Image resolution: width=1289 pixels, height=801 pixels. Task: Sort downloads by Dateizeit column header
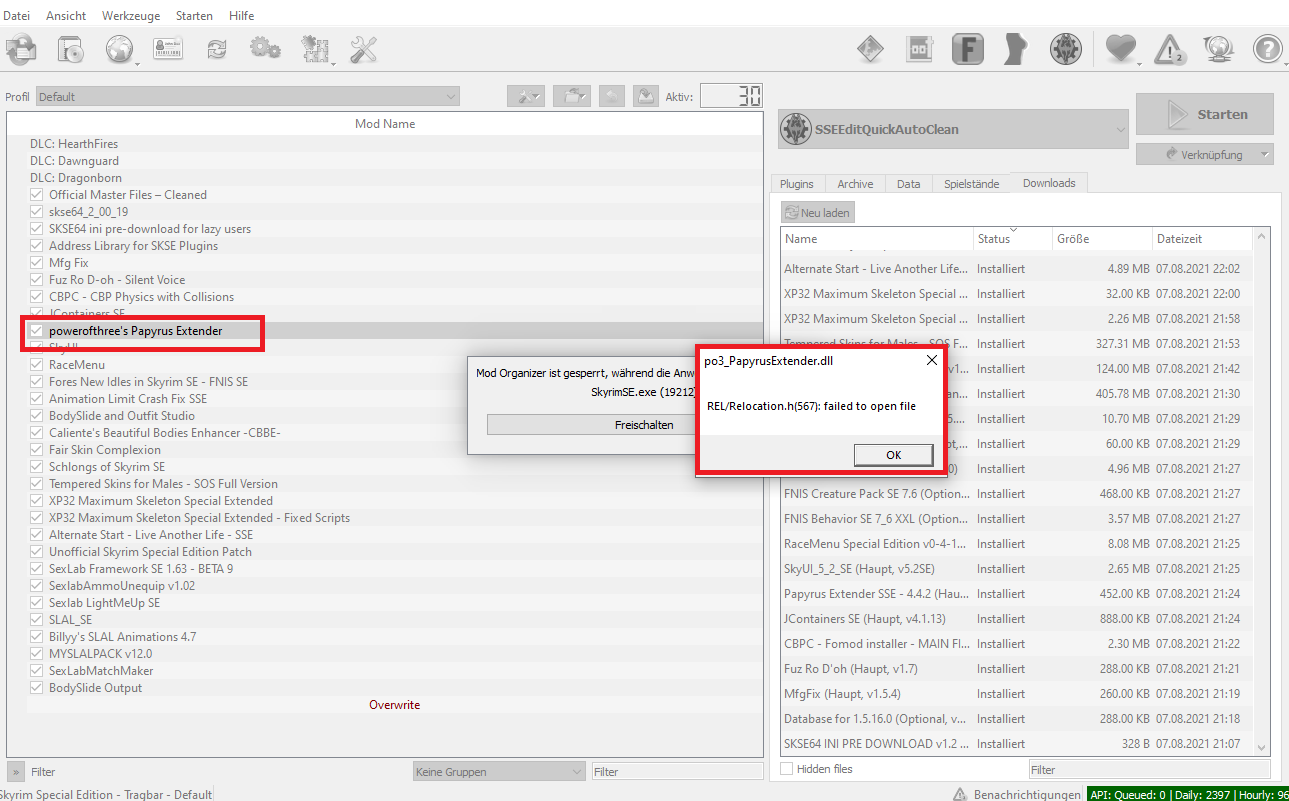click(1201, 239)
